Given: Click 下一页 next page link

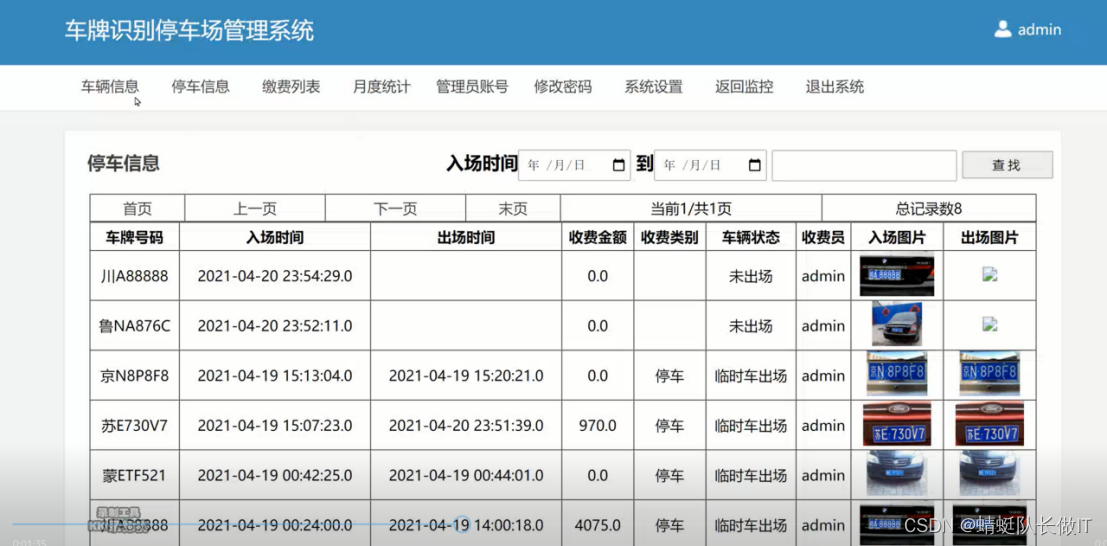Looking at the screenshot, I should click(395, 209).
